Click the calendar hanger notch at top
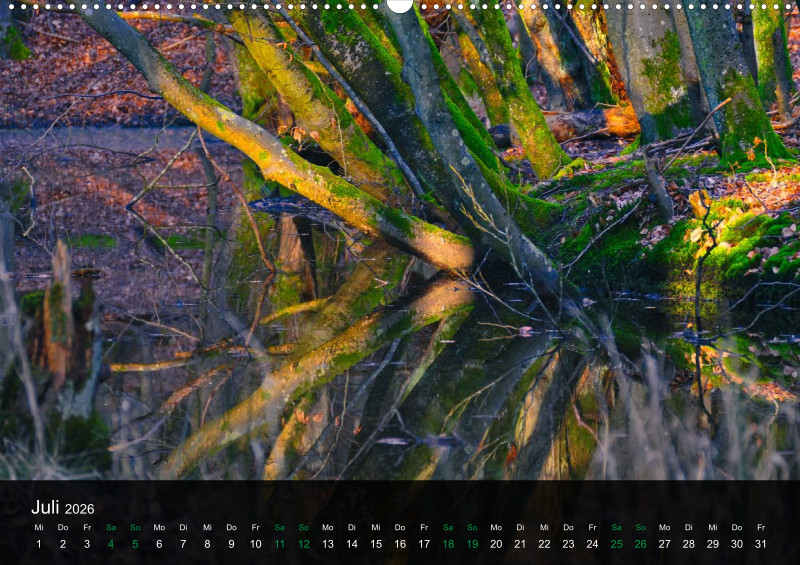The image size is (800, 565). coord(400,5)
